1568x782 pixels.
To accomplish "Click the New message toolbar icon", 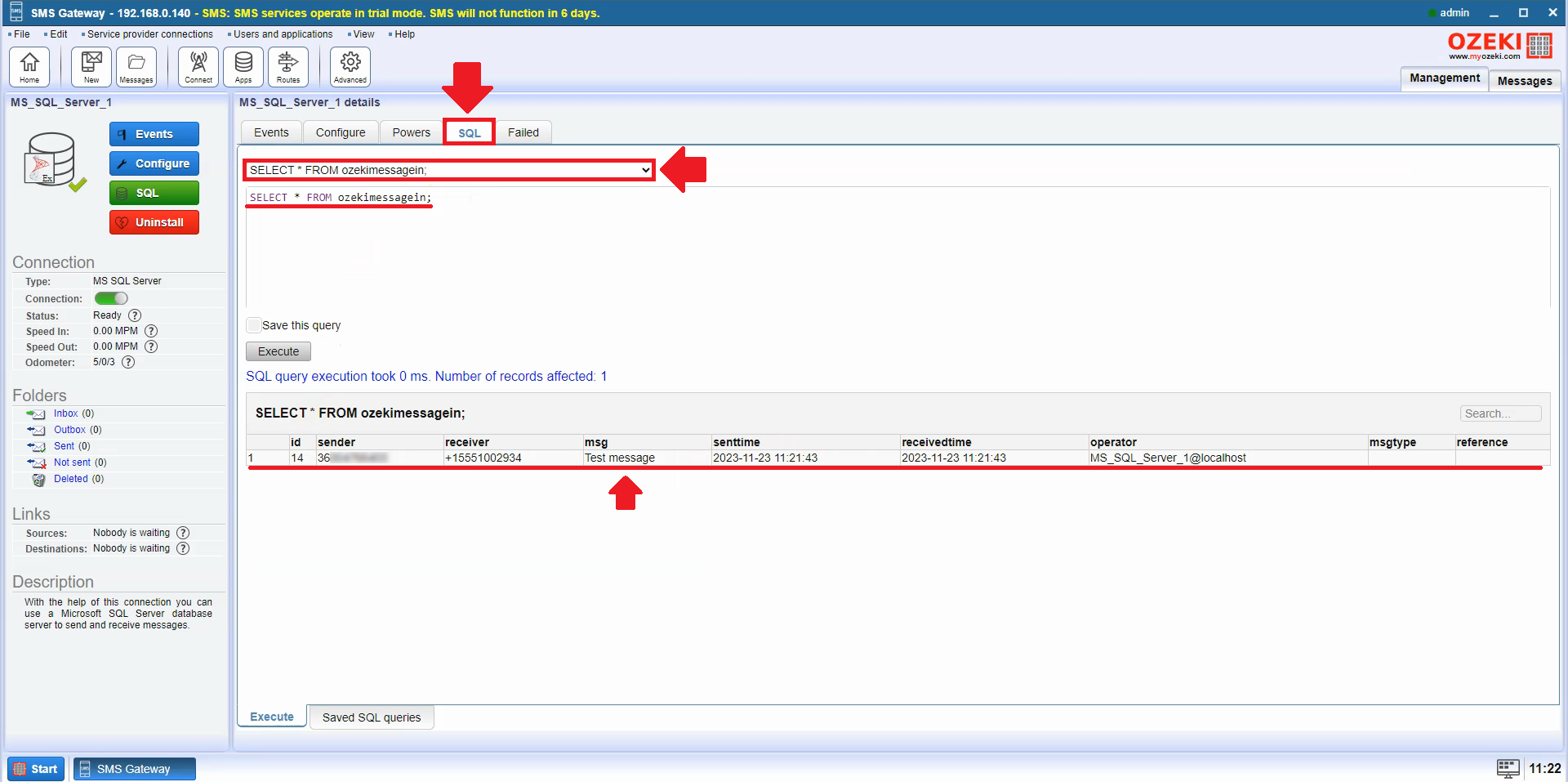I will 91,66.
